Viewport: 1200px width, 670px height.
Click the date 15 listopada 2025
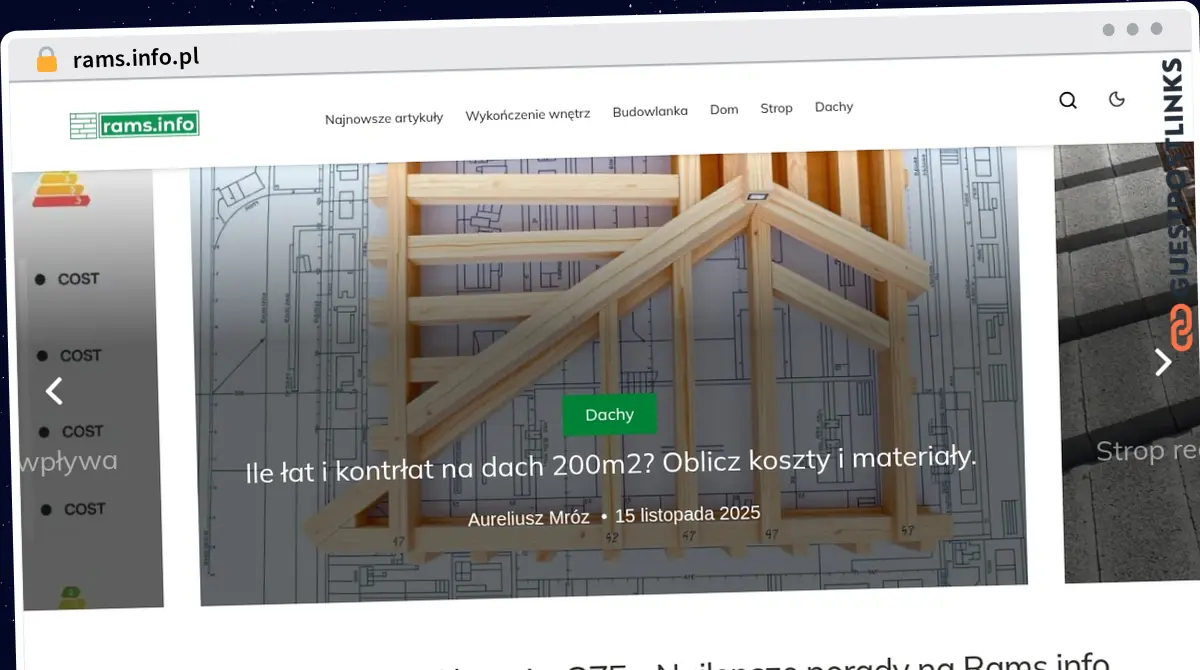pos(687,515)
